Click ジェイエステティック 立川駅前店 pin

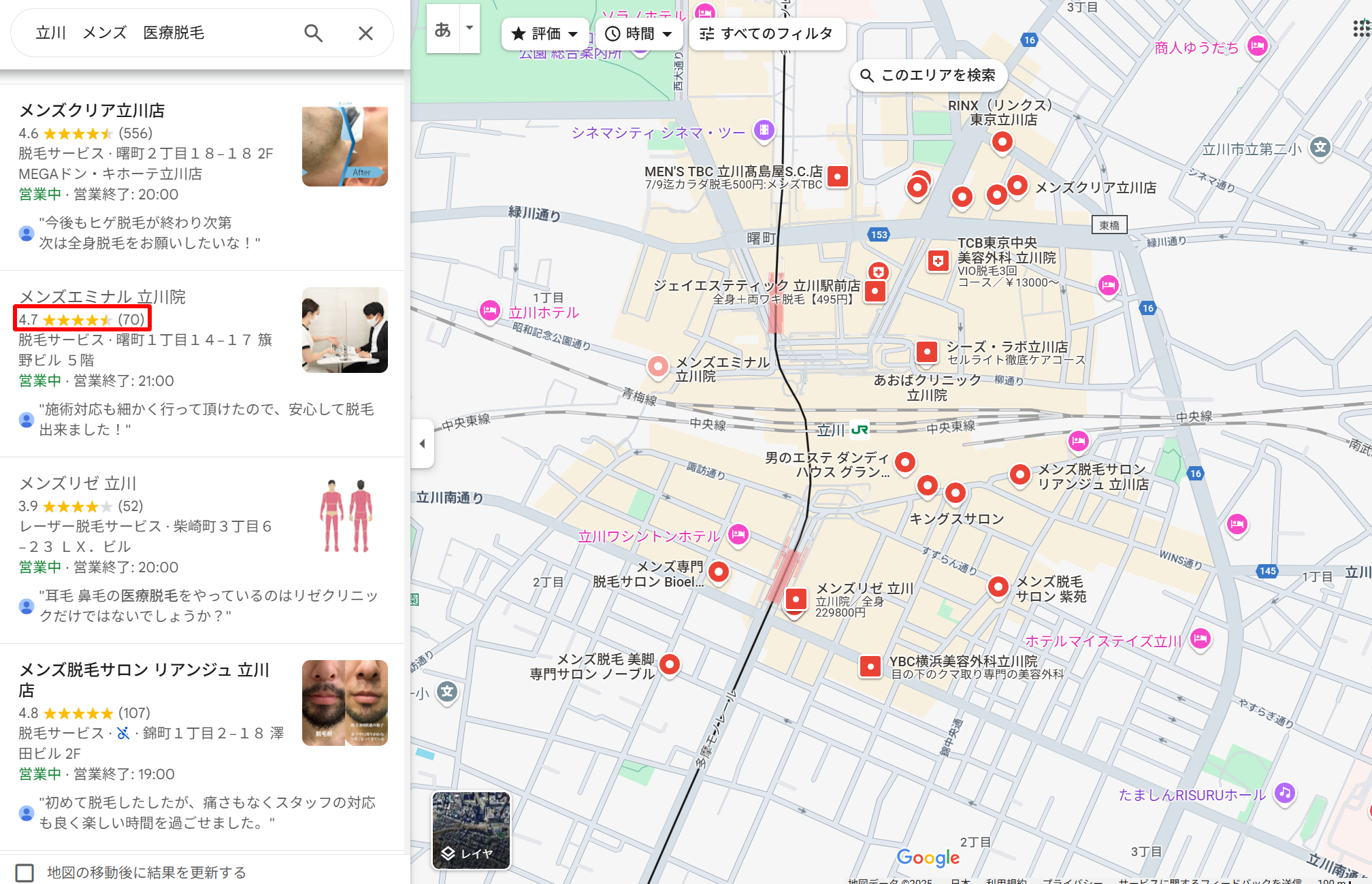[875, 291]
